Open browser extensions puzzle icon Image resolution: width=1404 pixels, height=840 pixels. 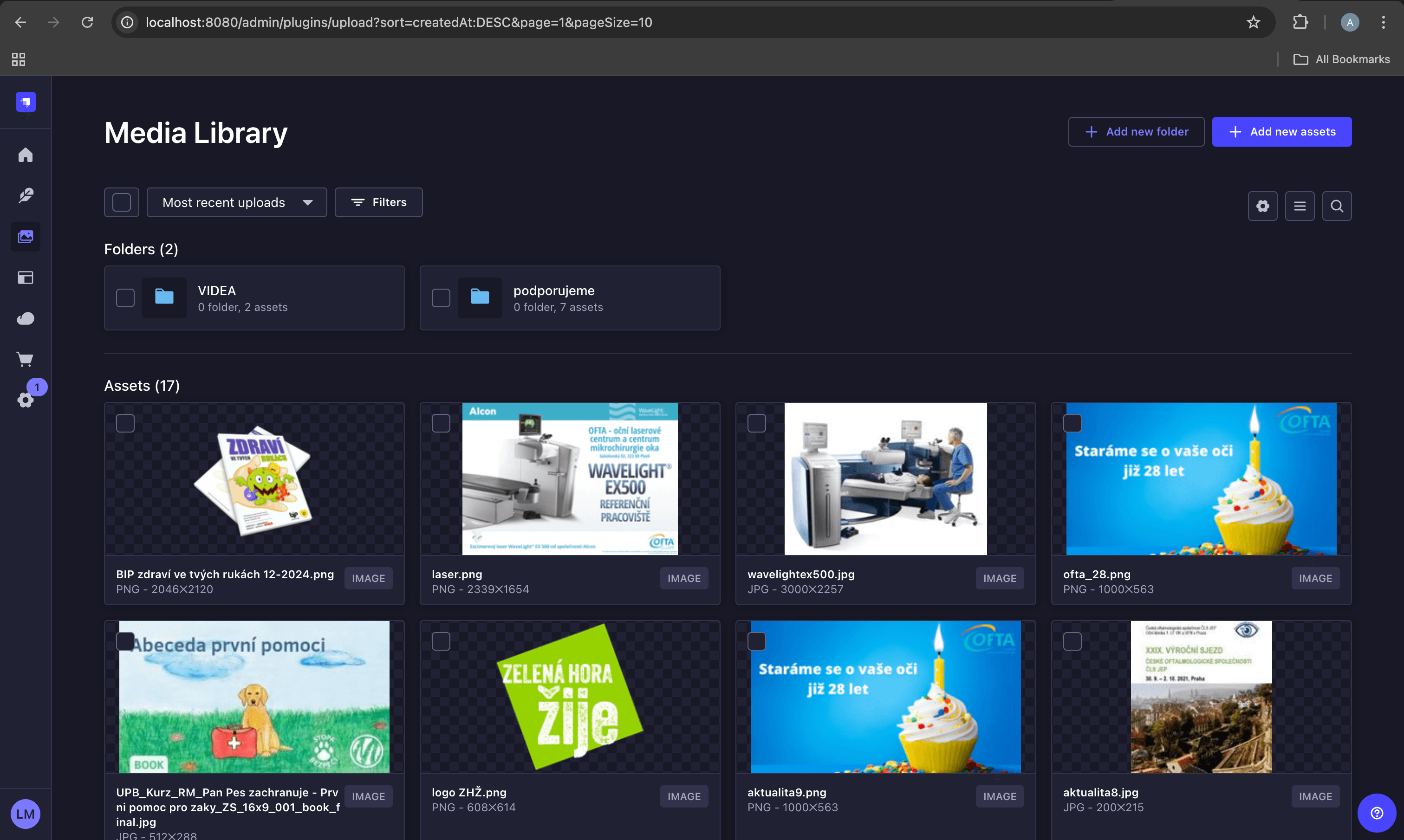point(1300,22)
